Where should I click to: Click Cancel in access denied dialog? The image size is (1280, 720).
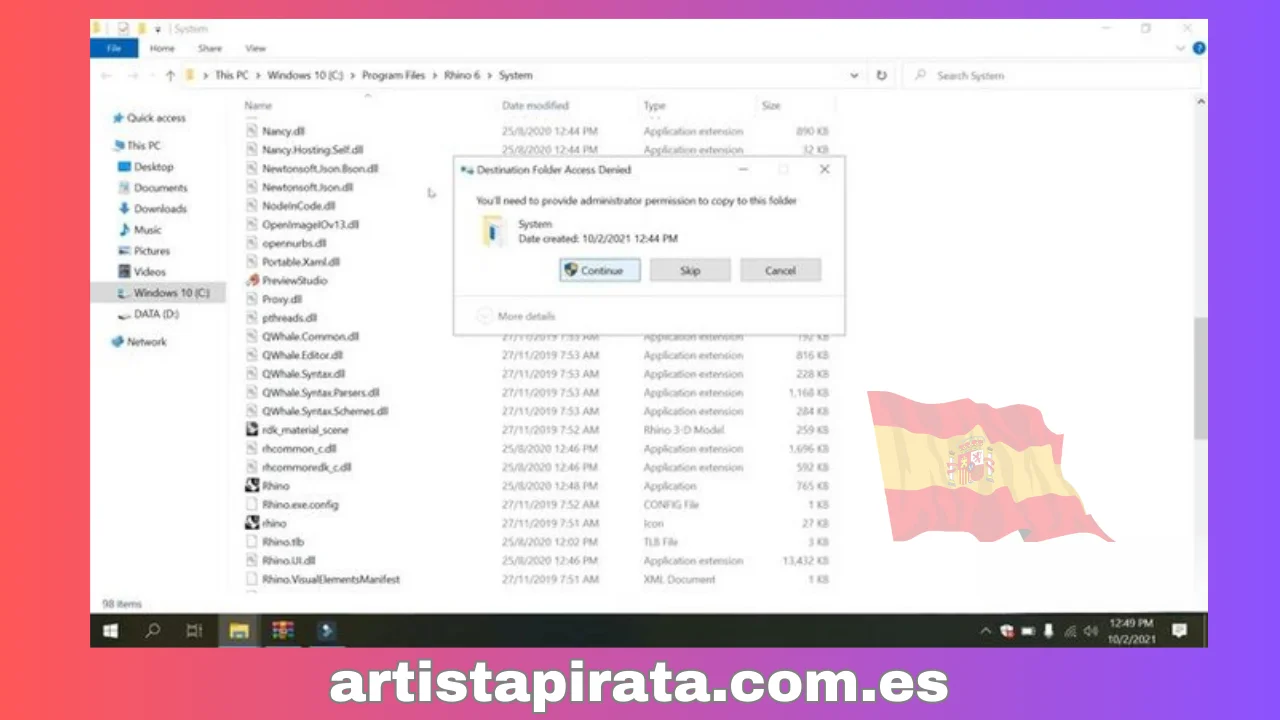(x=780, y=270)
